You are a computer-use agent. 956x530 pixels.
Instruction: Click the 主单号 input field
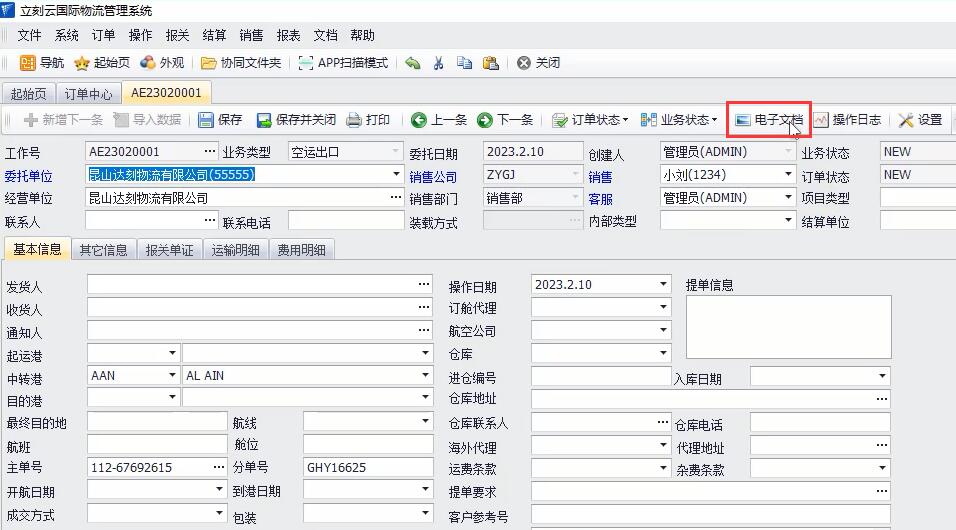147,468
